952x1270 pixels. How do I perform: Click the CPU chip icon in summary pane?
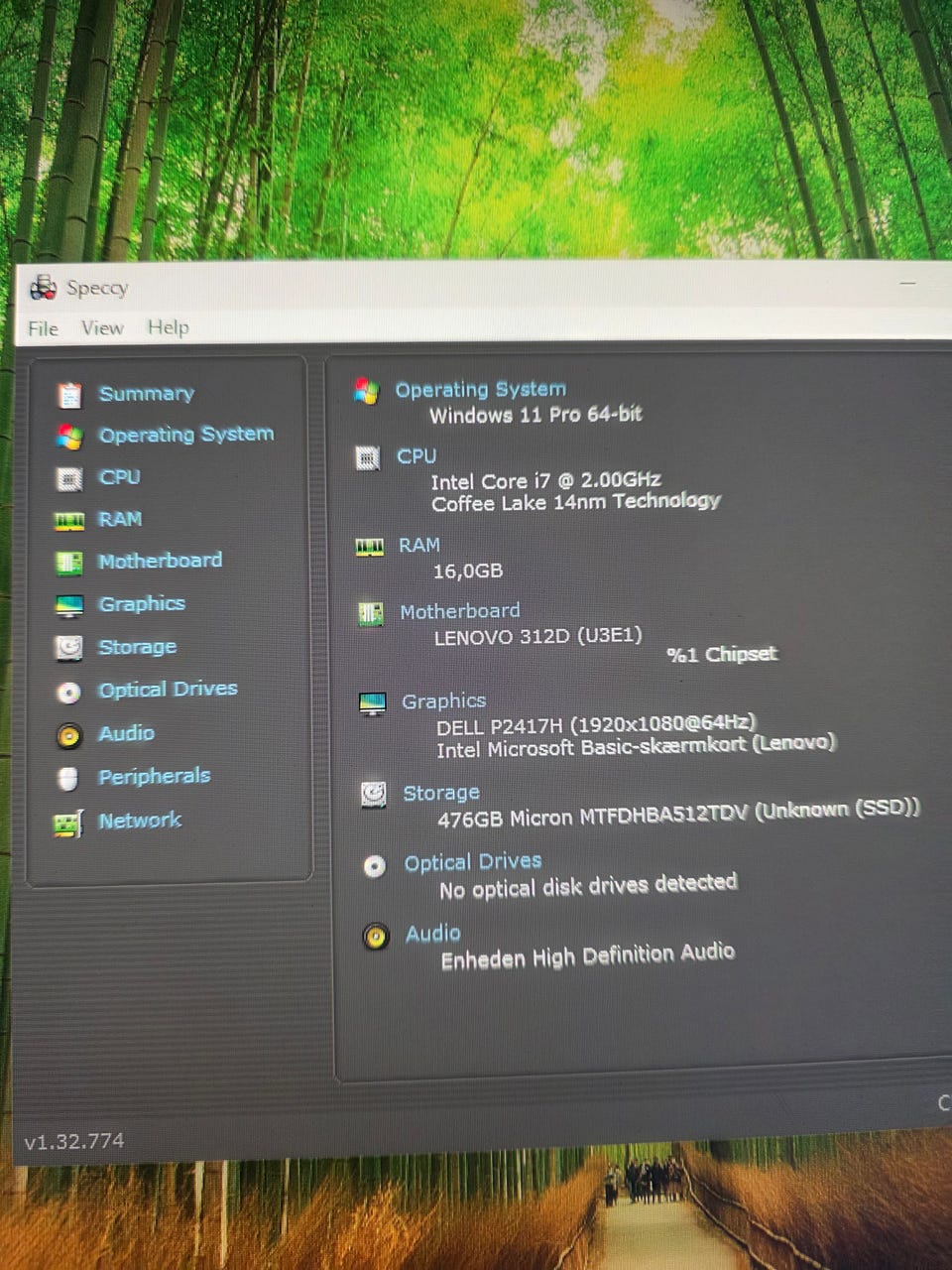(368, 458)
